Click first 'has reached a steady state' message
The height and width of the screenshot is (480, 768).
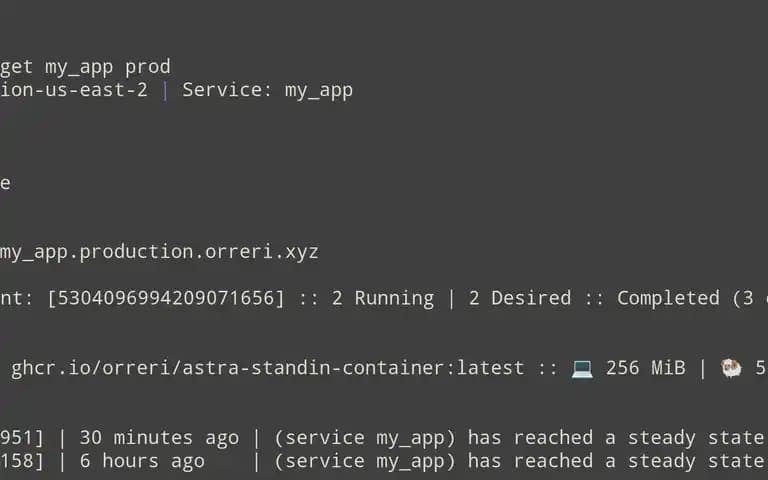pyautogui.click(x=616, y=438)
